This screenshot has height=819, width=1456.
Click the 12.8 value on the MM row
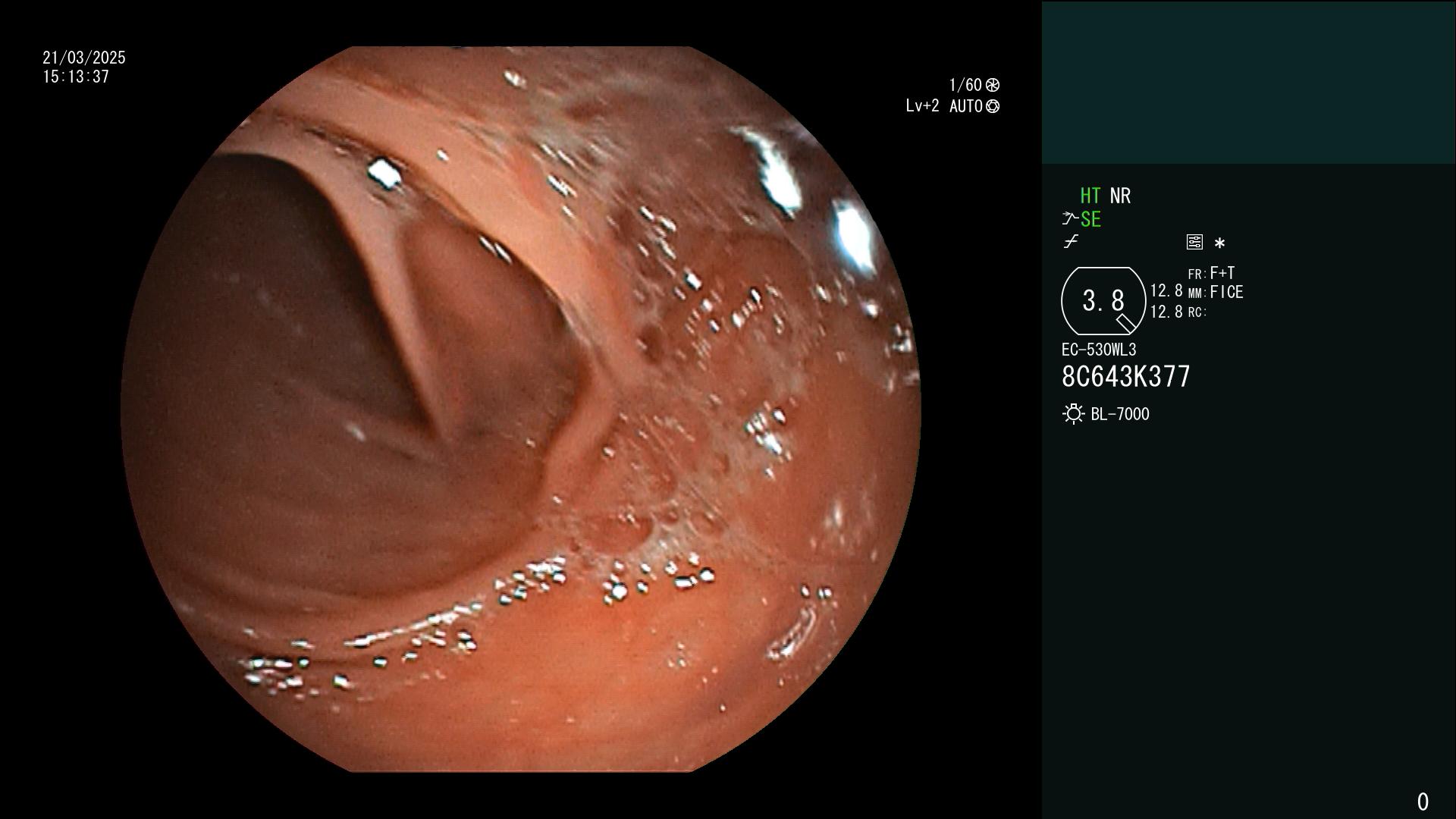1166,291
